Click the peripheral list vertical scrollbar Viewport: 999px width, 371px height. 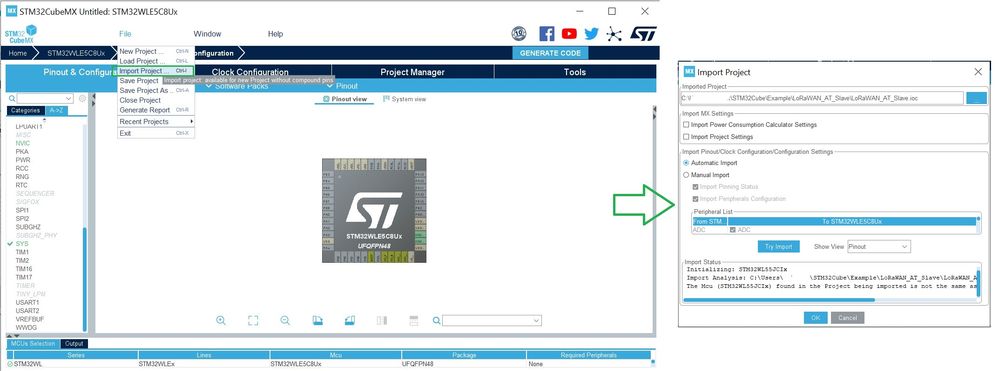coord(85,278)
